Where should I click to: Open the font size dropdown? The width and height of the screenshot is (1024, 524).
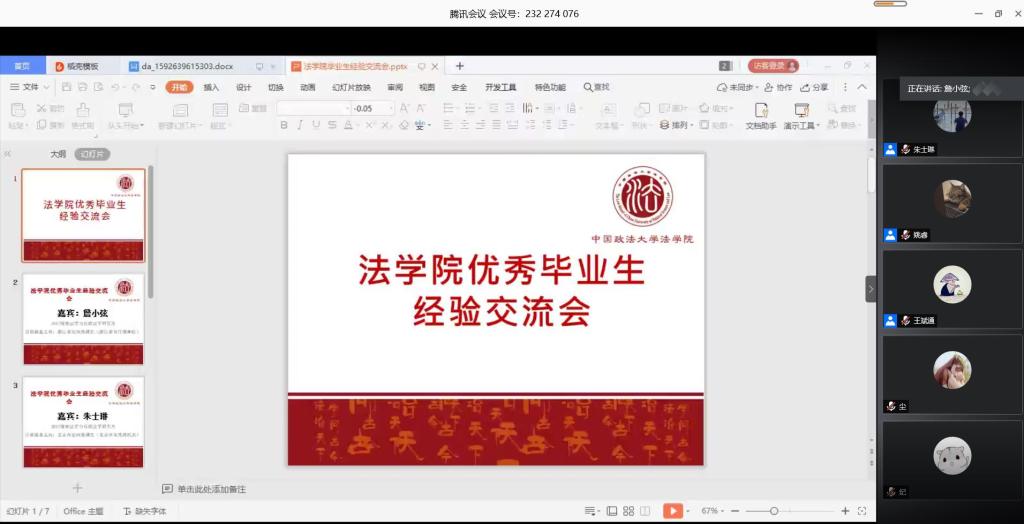(390, 108)
